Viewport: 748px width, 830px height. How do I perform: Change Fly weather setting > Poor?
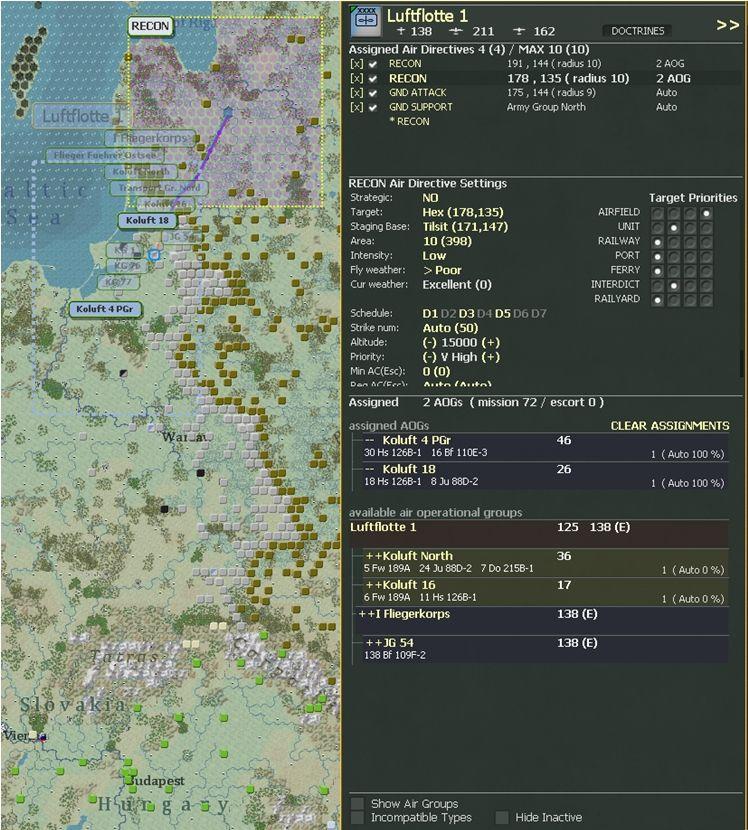(x=443, y=270)
